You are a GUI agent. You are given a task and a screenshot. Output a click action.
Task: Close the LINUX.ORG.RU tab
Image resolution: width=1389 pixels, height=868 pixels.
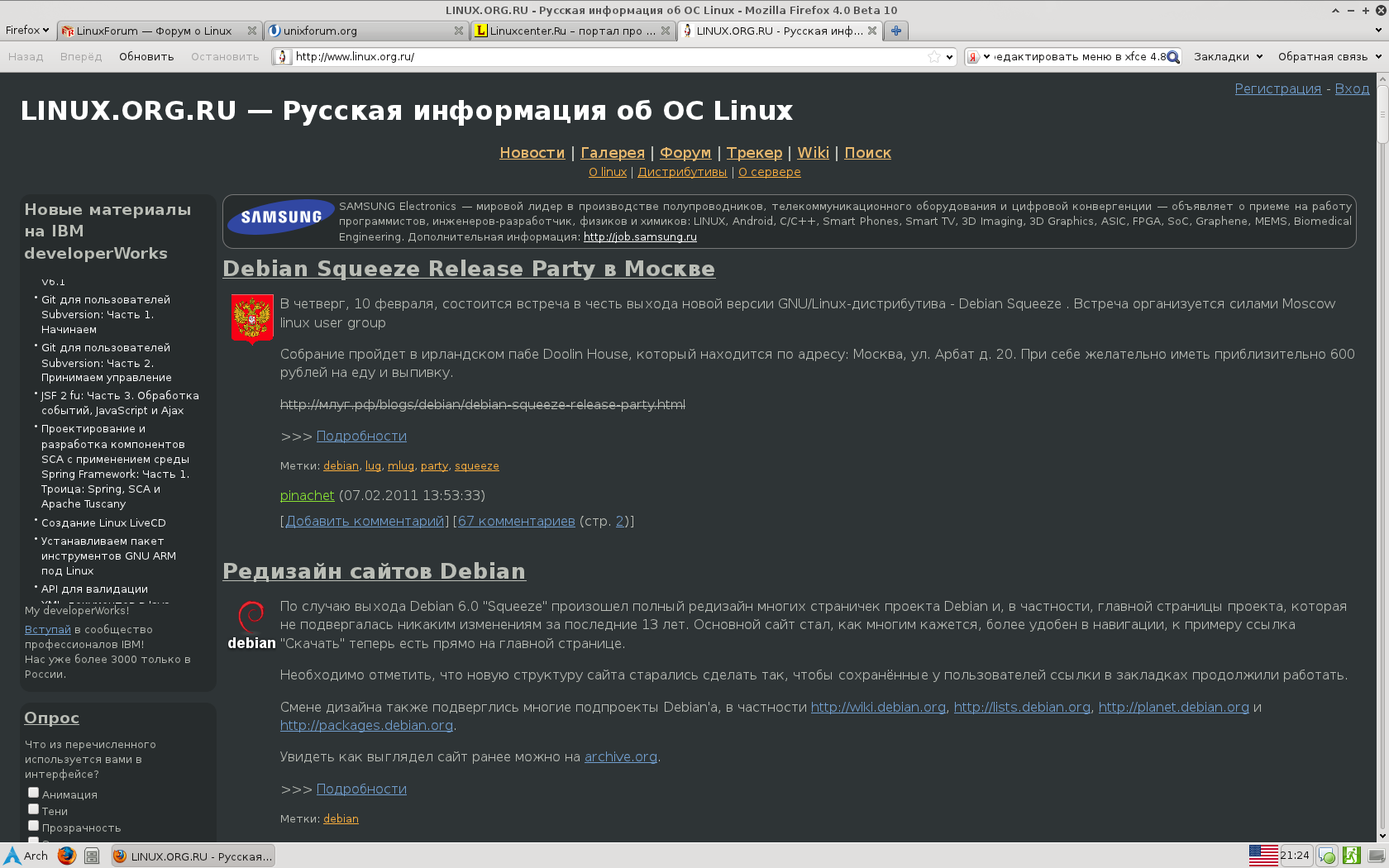coord(872,31)
